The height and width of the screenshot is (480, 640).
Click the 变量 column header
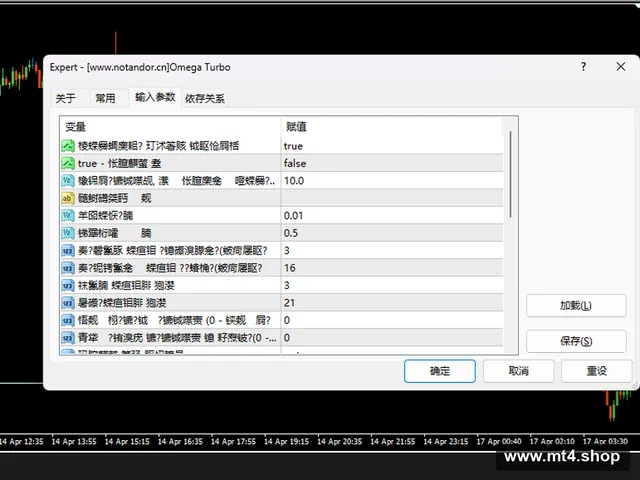(x=170, y=127)
